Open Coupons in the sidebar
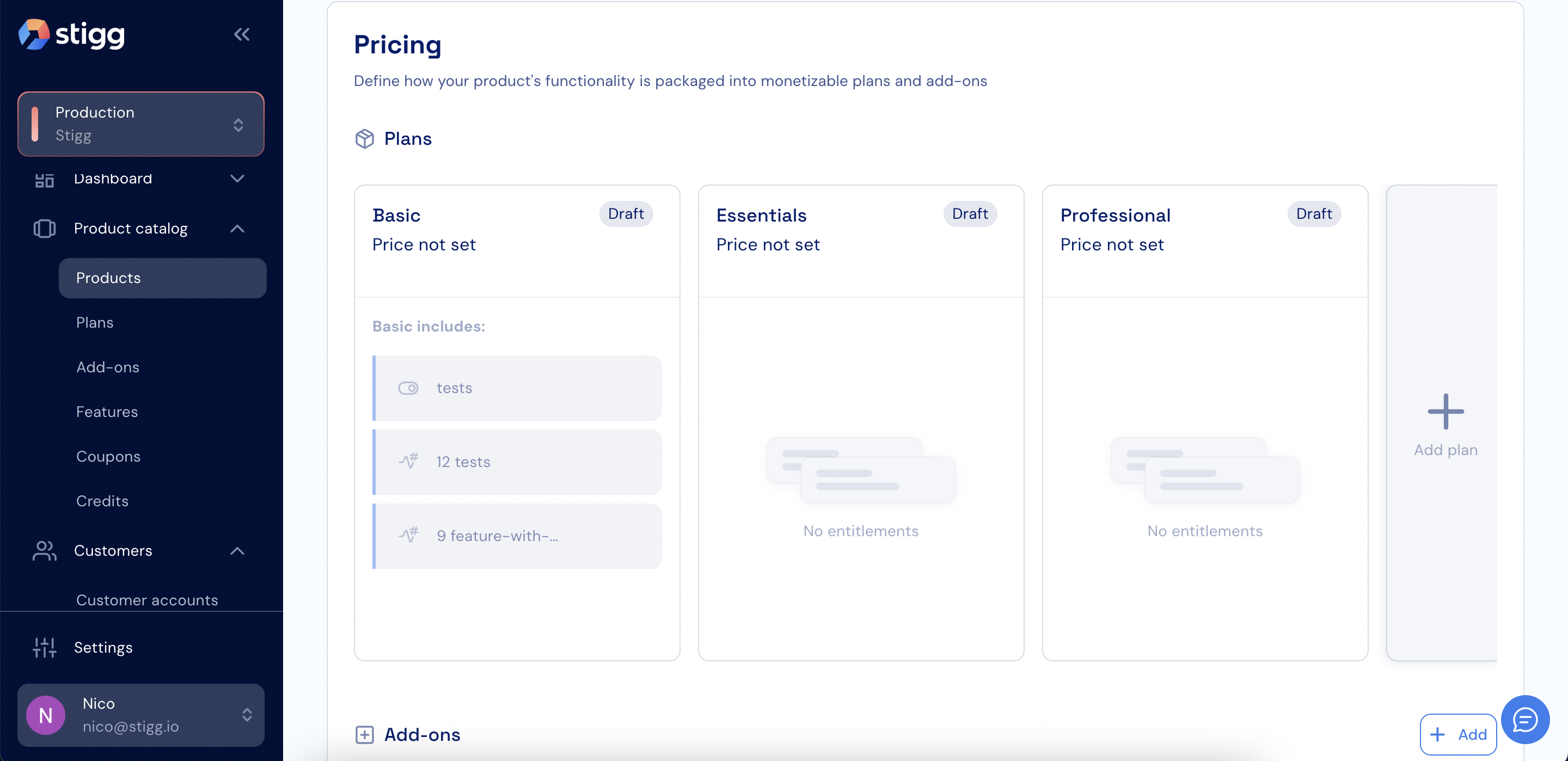Screen dimensions: 1568x761 [x=108, y=456]
